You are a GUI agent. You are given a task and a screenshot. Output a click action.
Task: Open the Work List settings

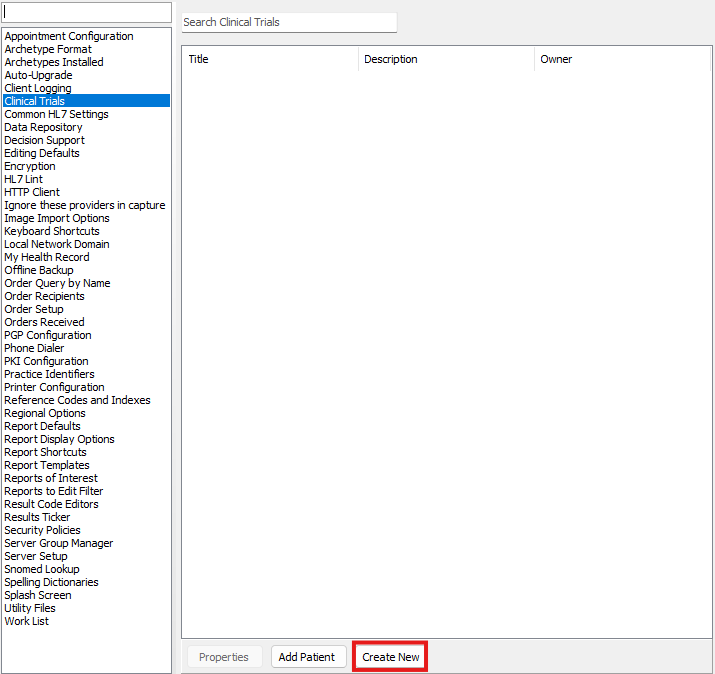26,621
